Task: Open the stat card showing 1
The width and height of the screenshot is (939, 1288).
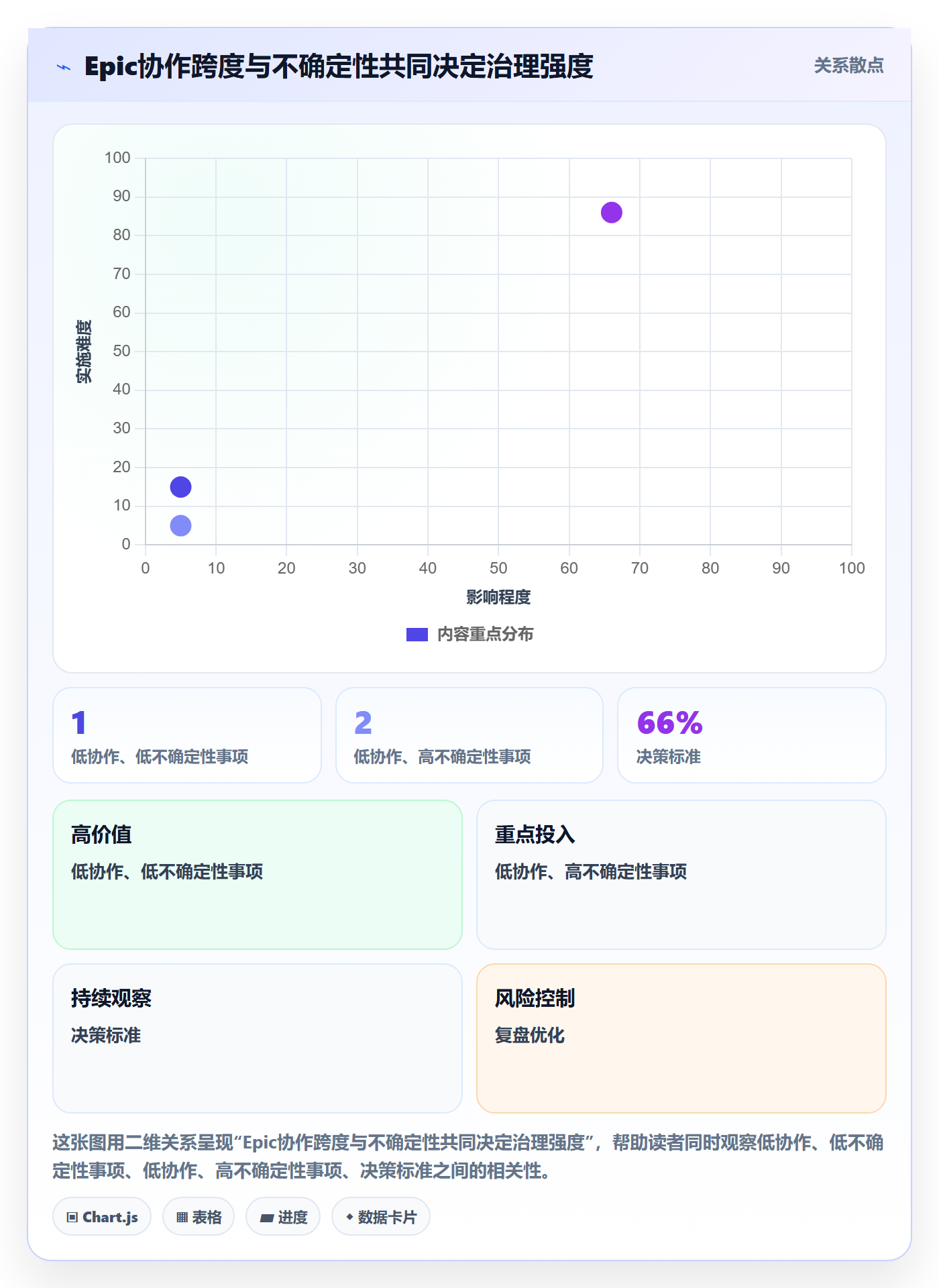Action: (x=187, y=735)
